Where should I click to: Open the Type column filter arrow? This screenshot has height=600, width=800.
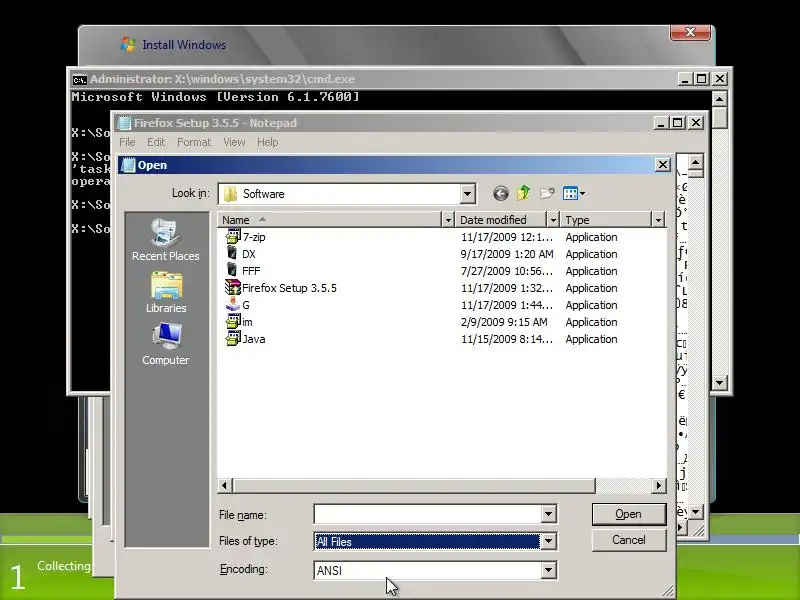658,220
